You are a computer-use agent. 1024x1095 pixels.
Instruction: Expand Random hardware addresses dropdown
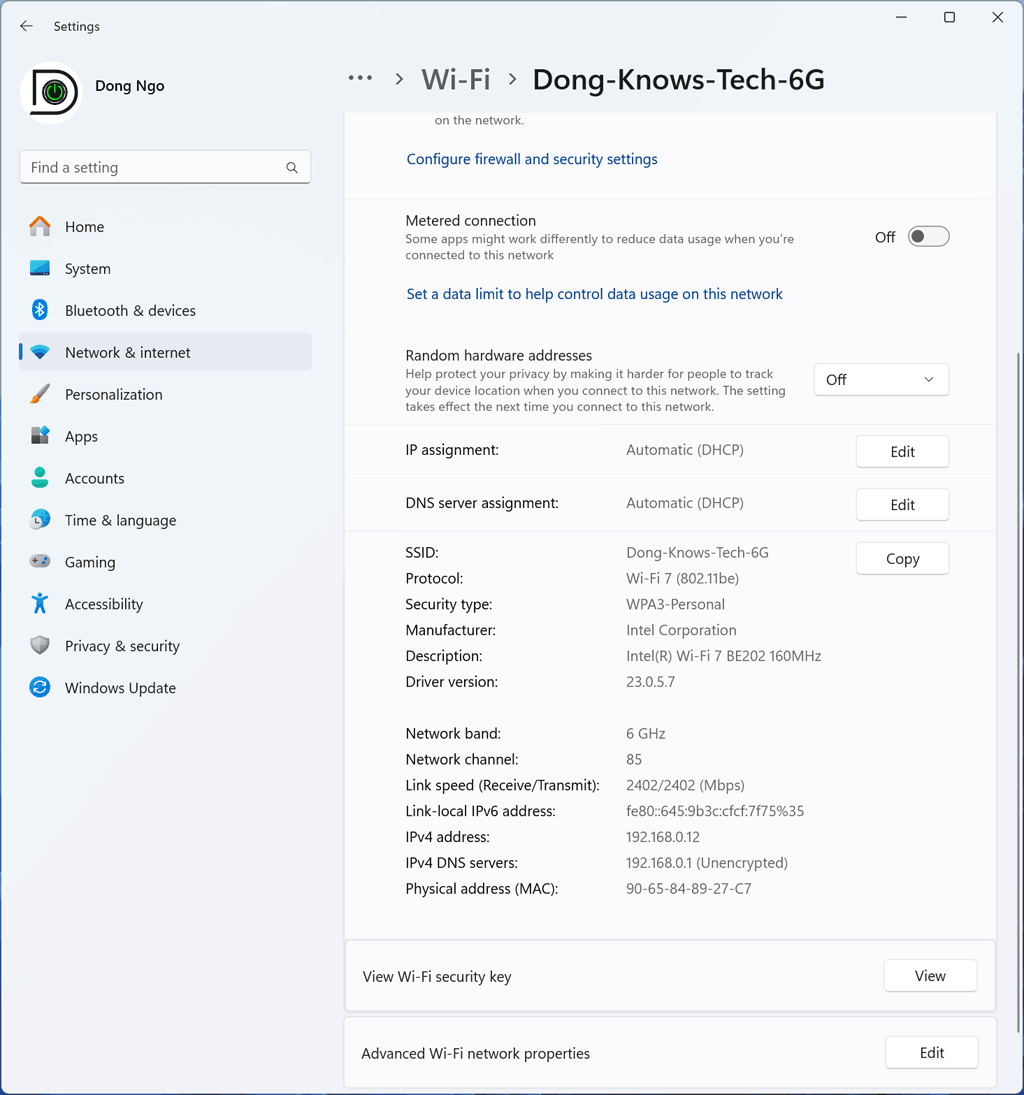[881, 380]
